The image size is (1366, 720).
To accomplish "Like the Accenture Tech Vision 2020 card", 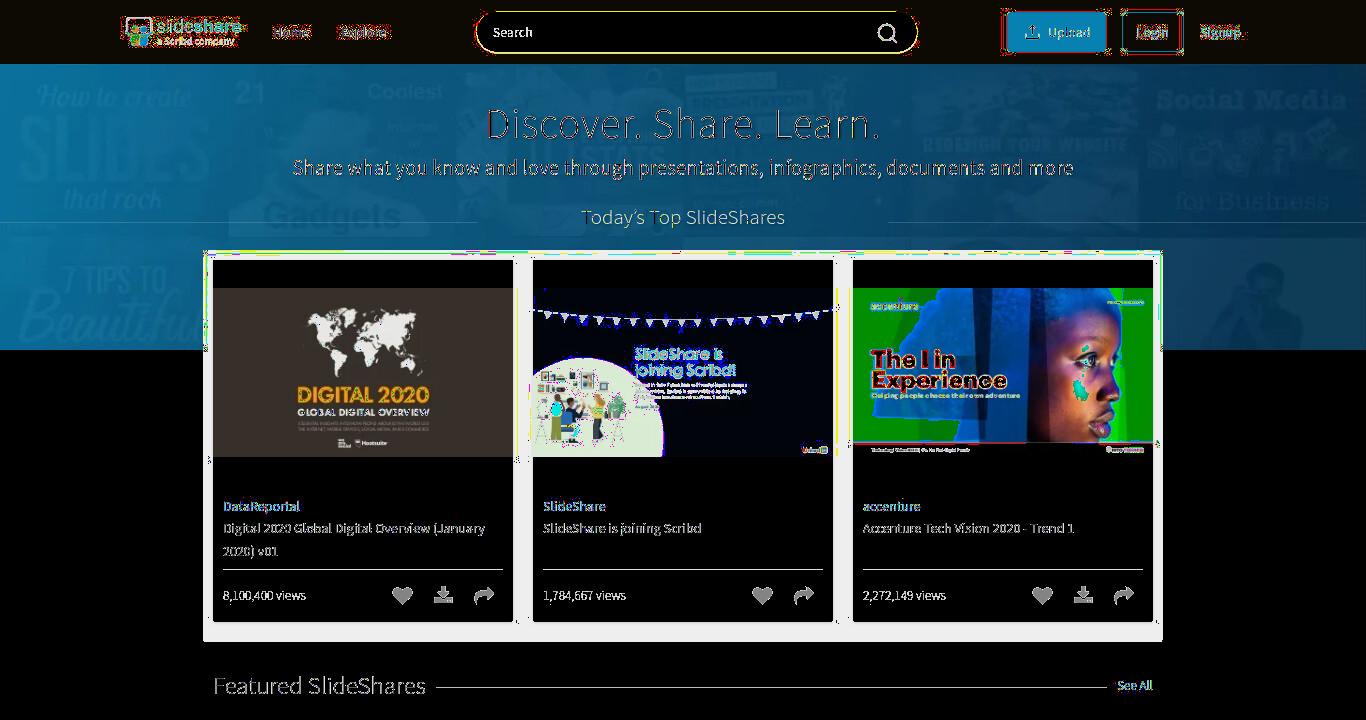I will [1042, 595].
